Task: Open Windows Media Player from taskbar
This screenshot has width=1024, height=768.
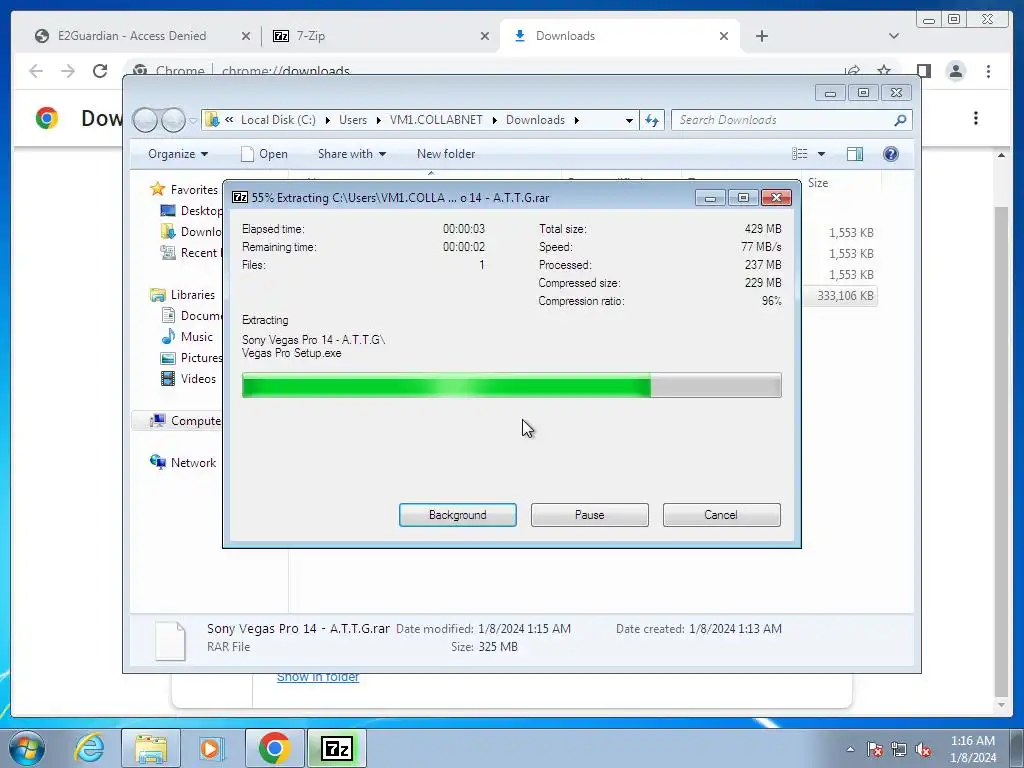Action: click(211, 748)
